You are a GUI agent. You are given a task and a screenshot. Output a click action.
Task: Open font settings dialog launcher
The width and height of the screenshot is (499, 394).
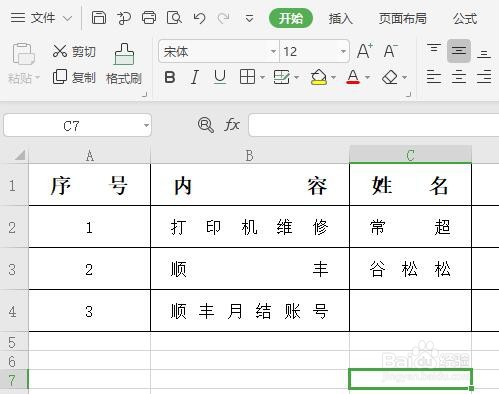[x=409, y=95]
